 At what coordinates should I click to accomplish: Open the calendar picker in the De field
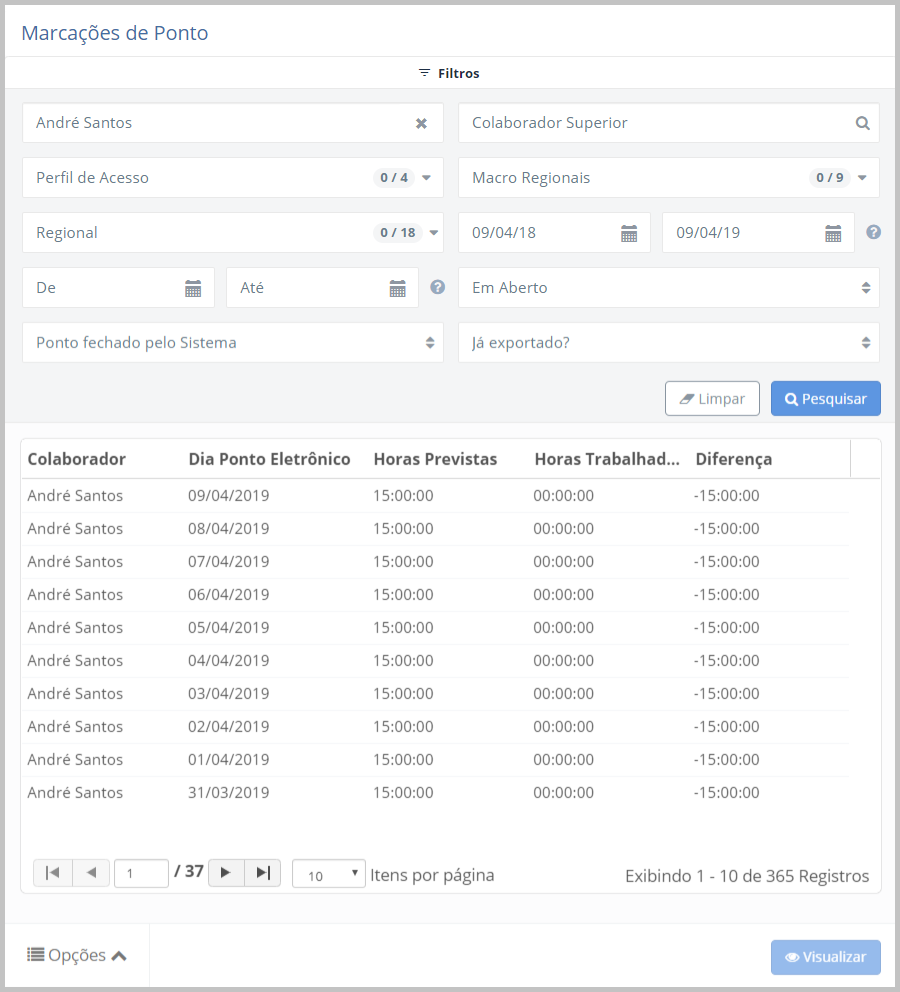[193, 288]
